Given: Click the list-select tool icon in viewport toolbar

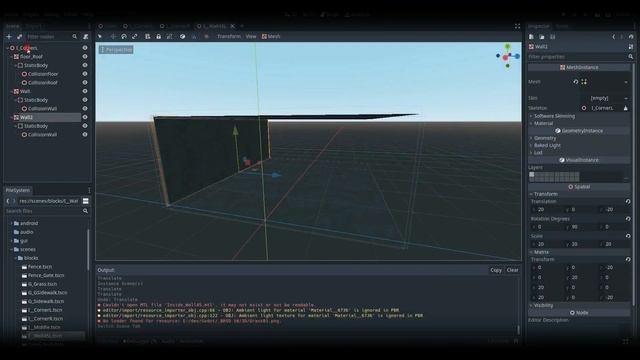Looking at the screenshot, I should pos(147,36).
